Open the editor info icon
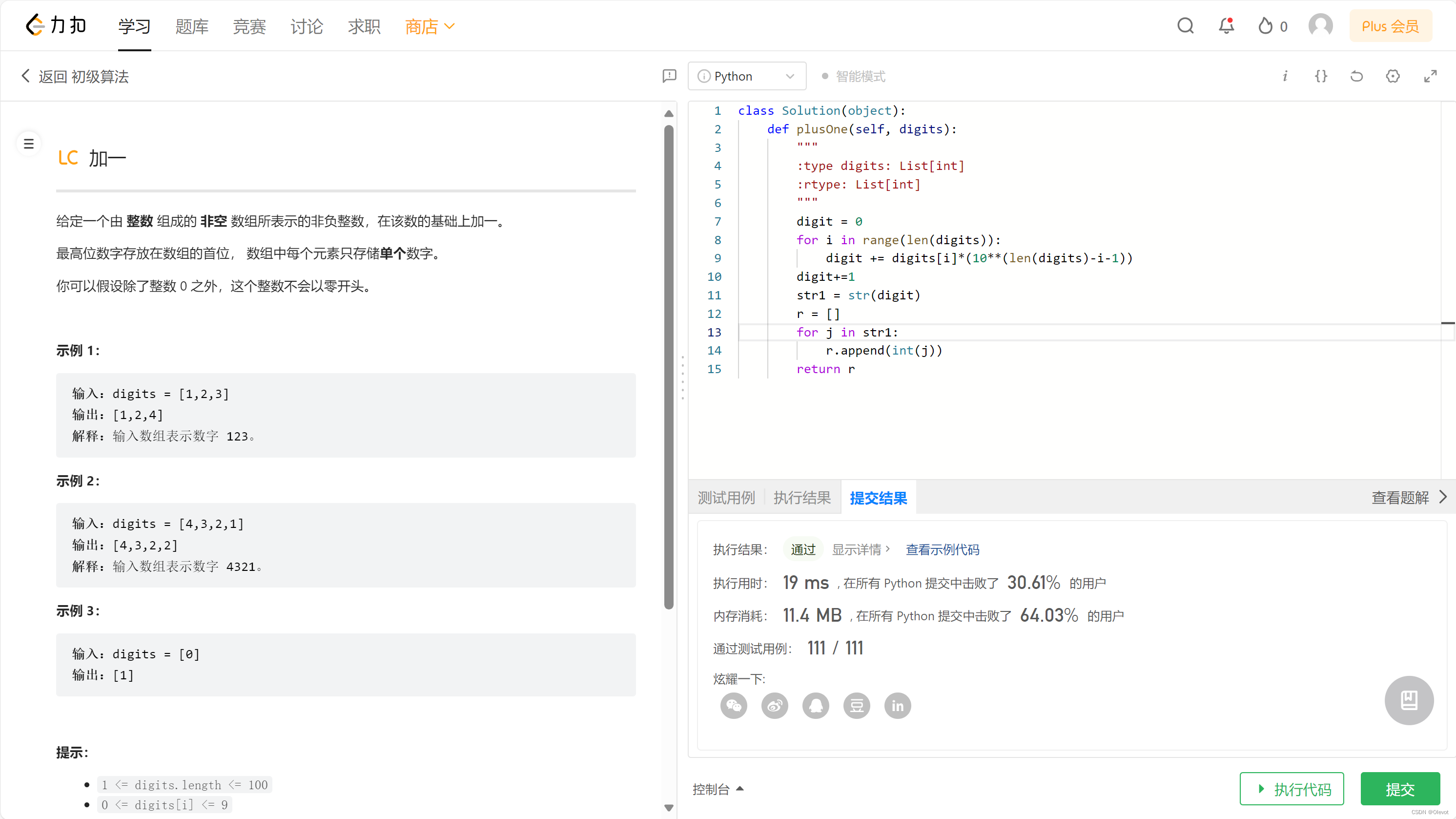Screen dimensions: 1456x819 click(1285, 76)
